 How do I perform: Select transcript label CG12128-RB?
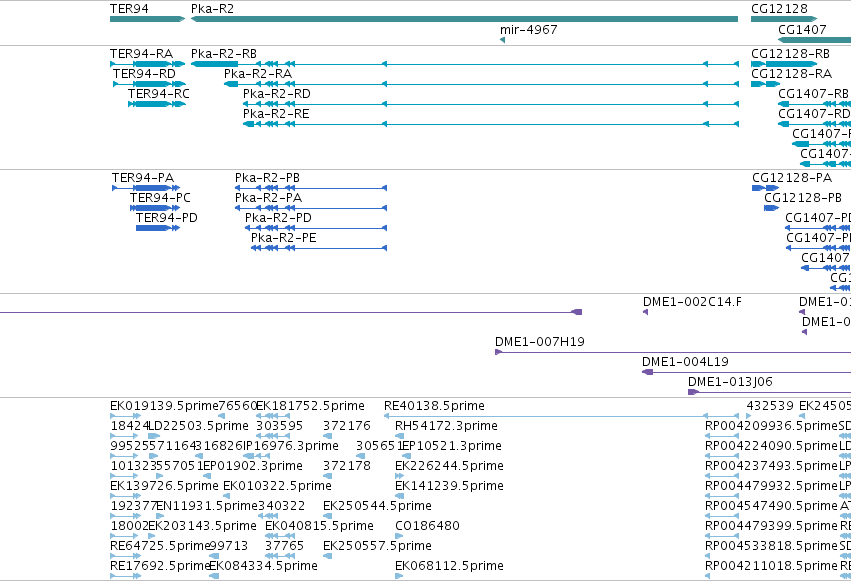pyautogui.click(x=790, y=54)
